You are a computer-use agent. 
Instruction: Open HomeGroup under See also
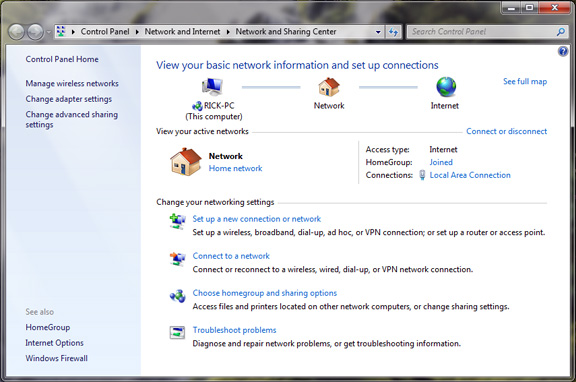point(48,327)
